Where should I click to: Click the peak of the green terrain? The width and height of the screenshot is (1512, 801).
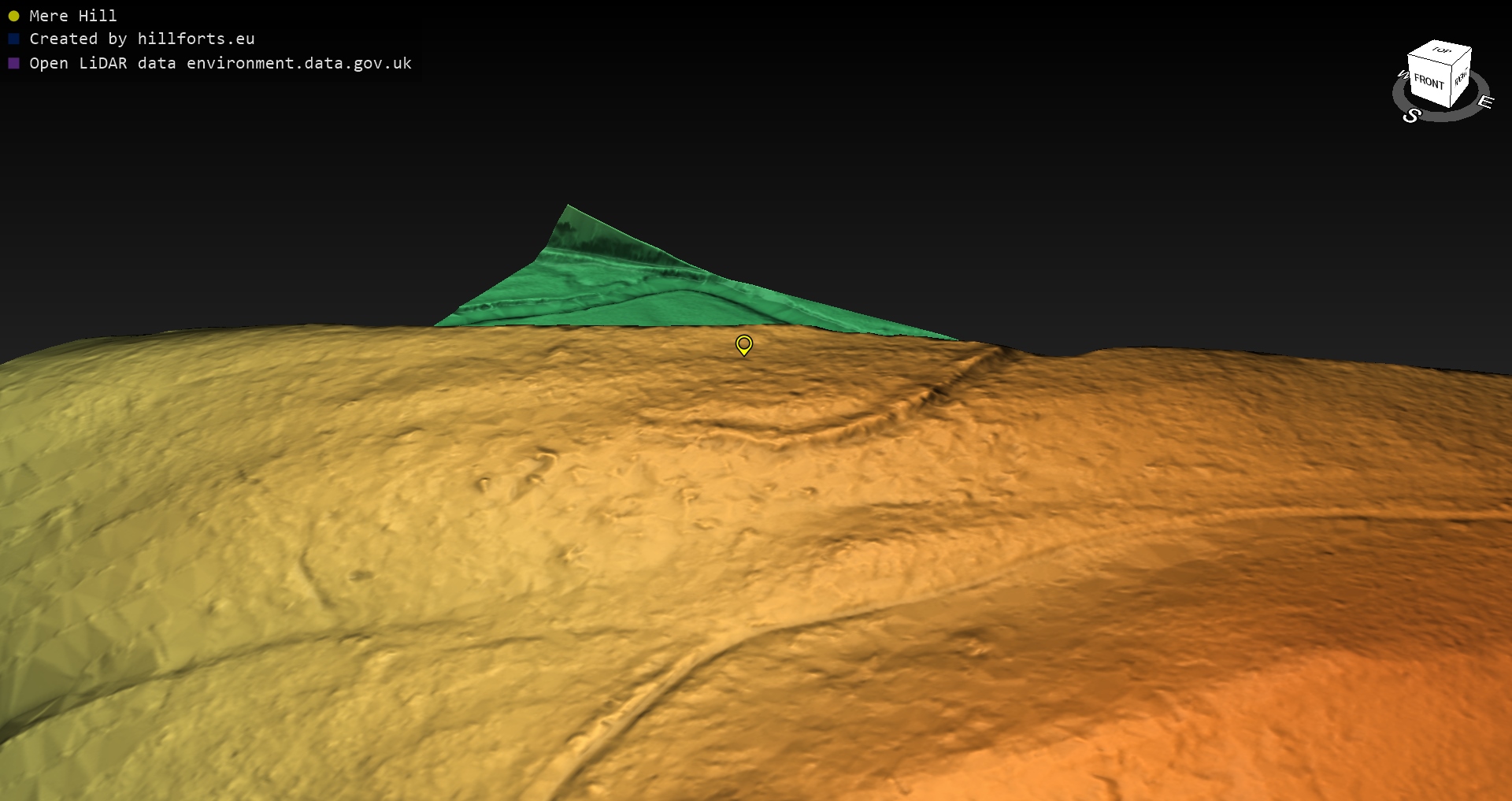click(x=569, y=208)
